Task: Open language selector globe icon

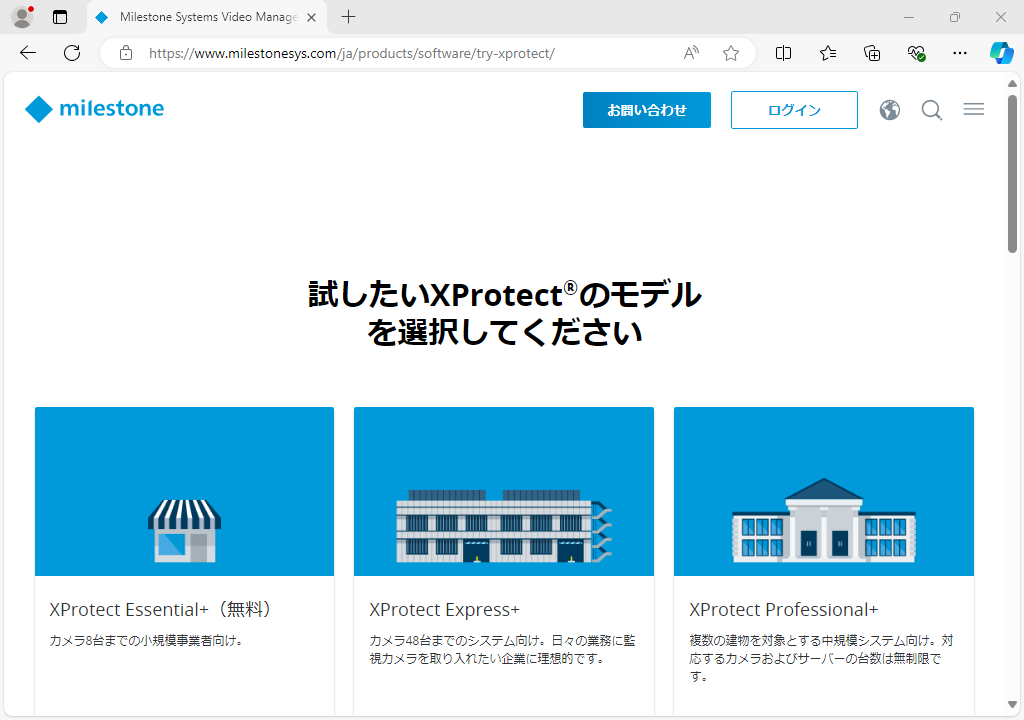Action: [x=889, y=110]
